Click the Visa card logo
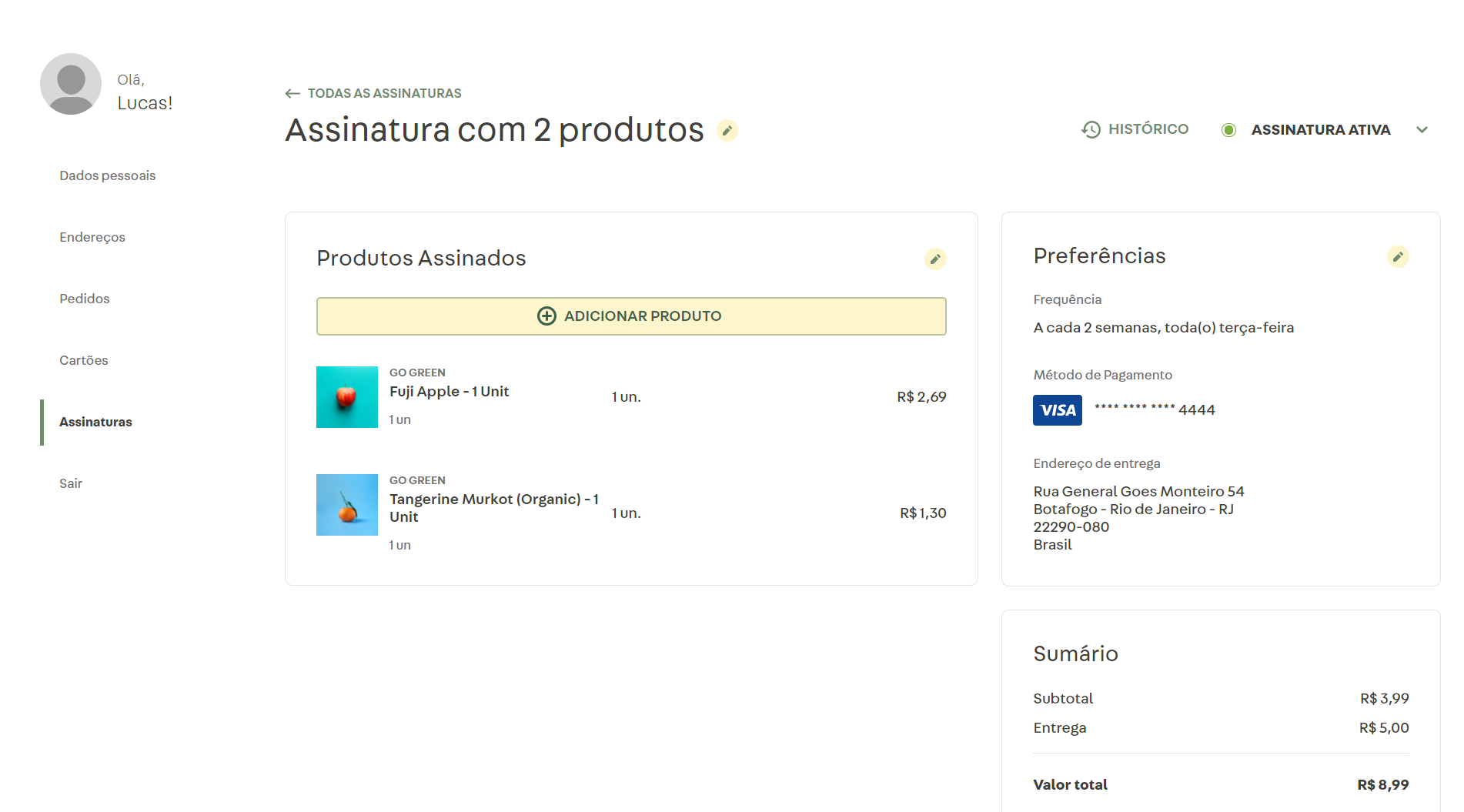Viewport: 1464px width, 812px height. coord(1057,410)
